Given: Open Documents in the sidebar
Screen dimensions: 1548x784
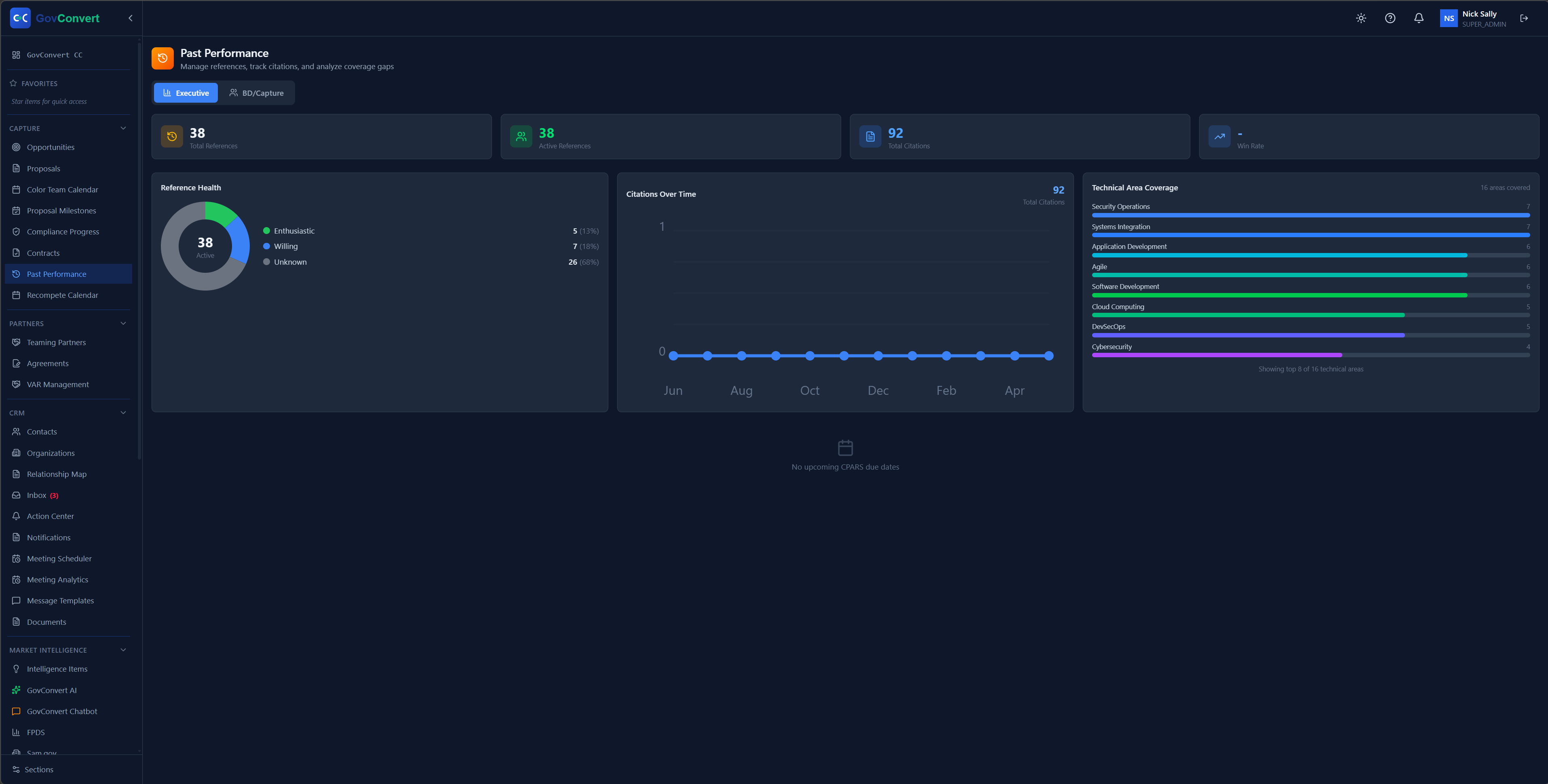Looking at the screenshot, I should (68, 622).
